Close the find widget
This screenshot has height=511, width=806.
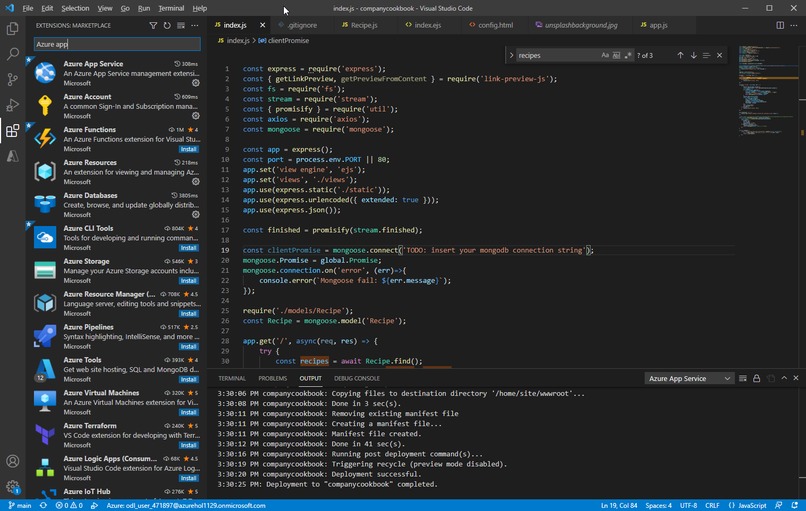(x=719, y=55)
